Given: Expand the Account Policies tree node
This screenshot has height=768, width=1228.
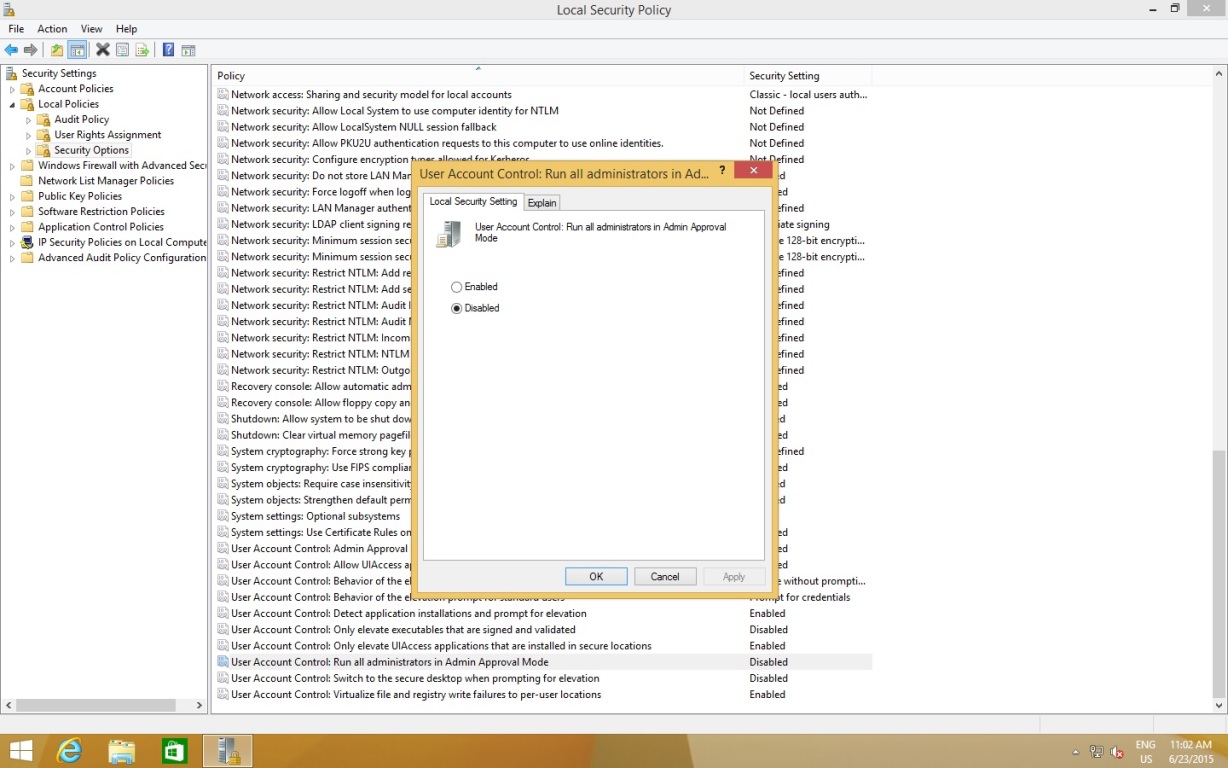Looking at the screenshot, I should 12,89.
